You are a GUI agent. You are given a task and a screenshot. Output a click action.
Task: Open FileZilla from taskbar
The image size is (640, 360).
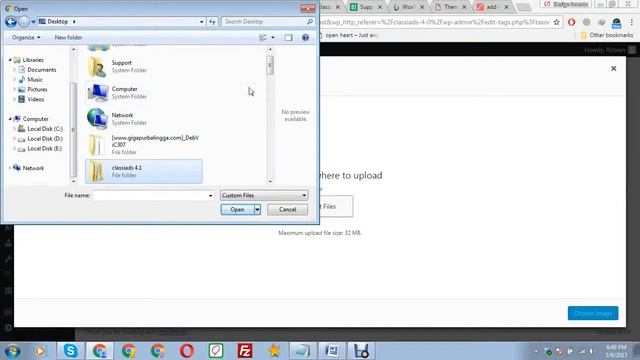(245, 351)
